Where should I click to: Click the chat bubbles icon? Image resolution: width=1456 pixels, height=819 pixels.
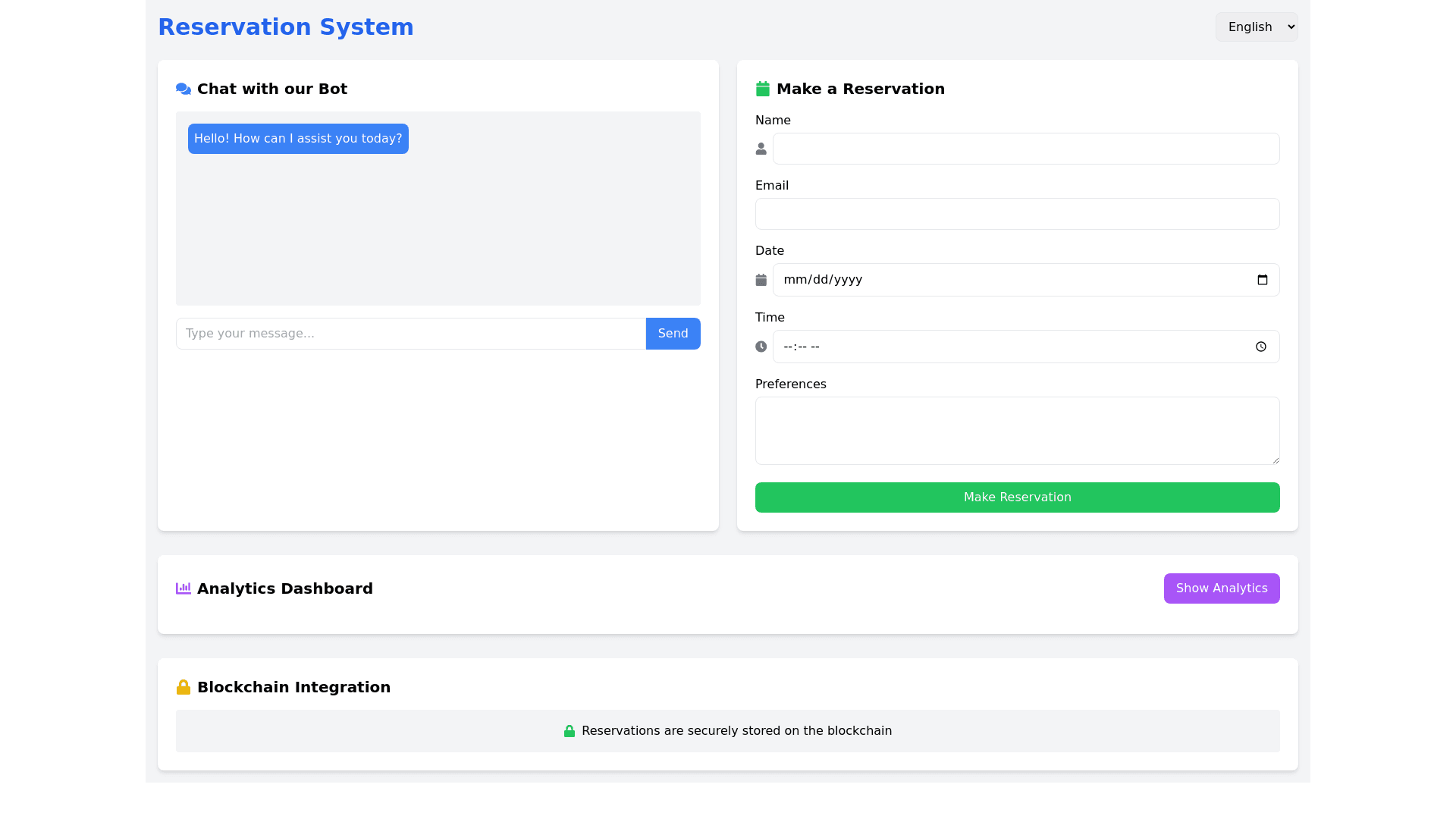(x=183, y=89)
